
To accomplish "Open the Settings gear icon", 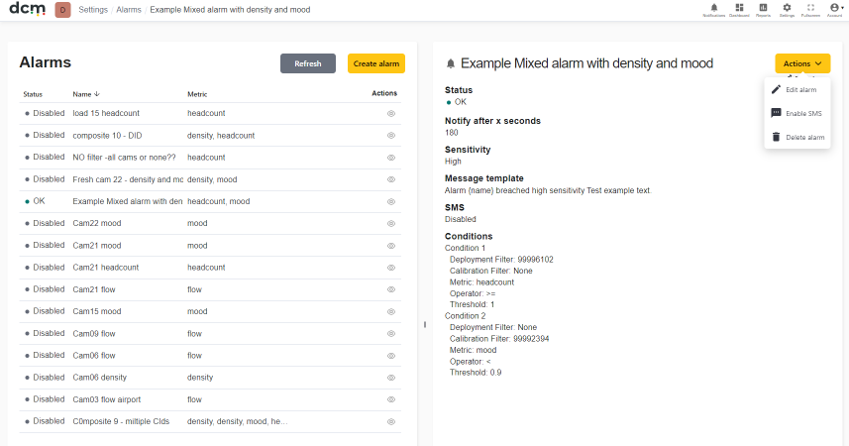I will [787, 9].
